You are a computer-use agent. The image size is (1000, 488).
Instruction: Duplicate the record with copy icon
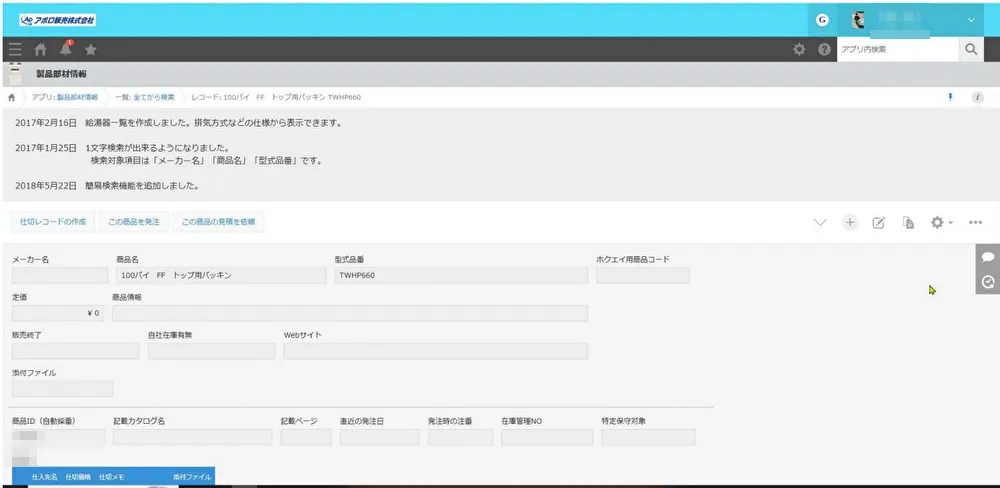pyautogui.click(x=908, y=222)
